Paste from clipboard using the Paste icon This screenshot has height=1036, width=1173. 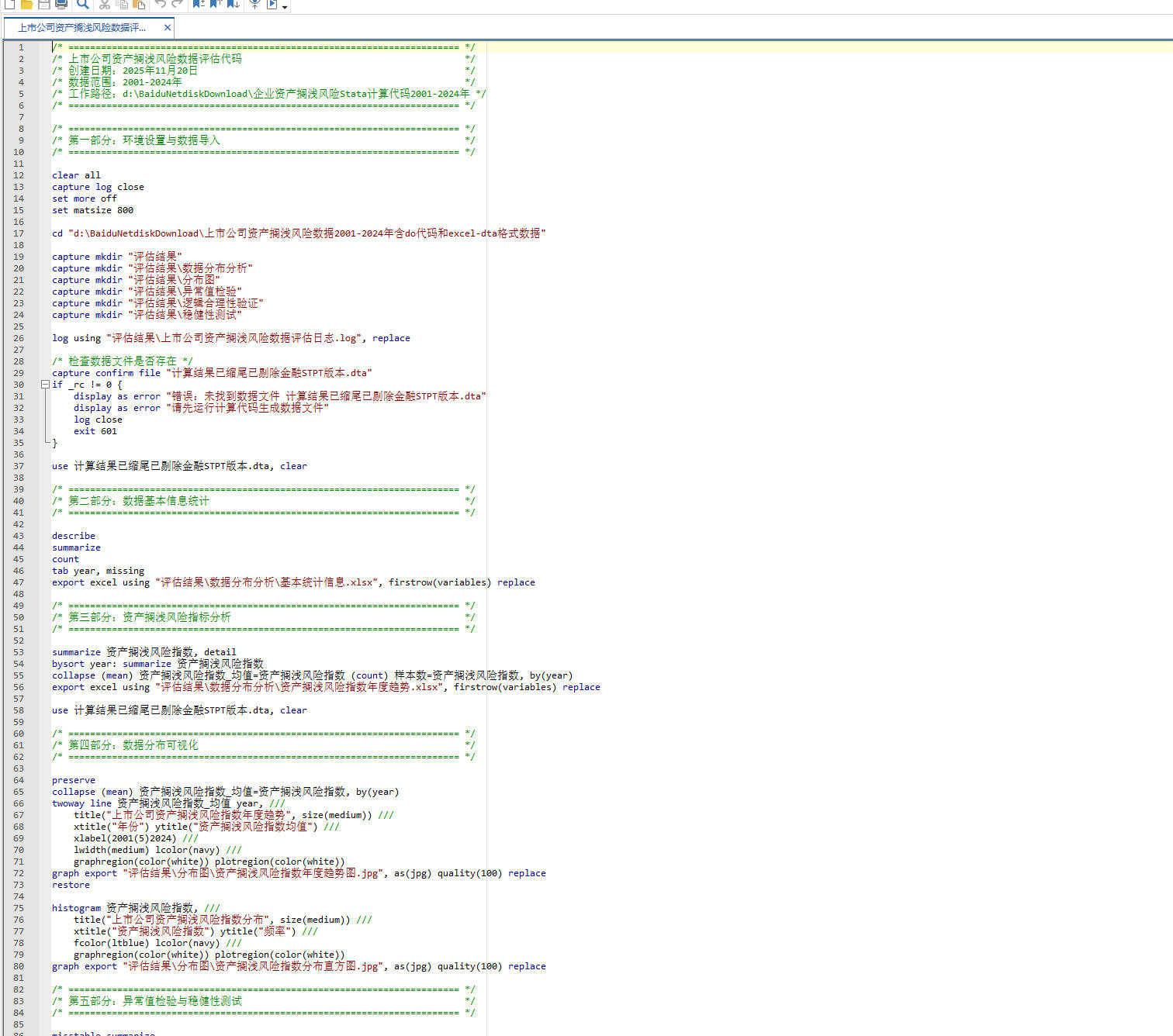coord(139,4)
